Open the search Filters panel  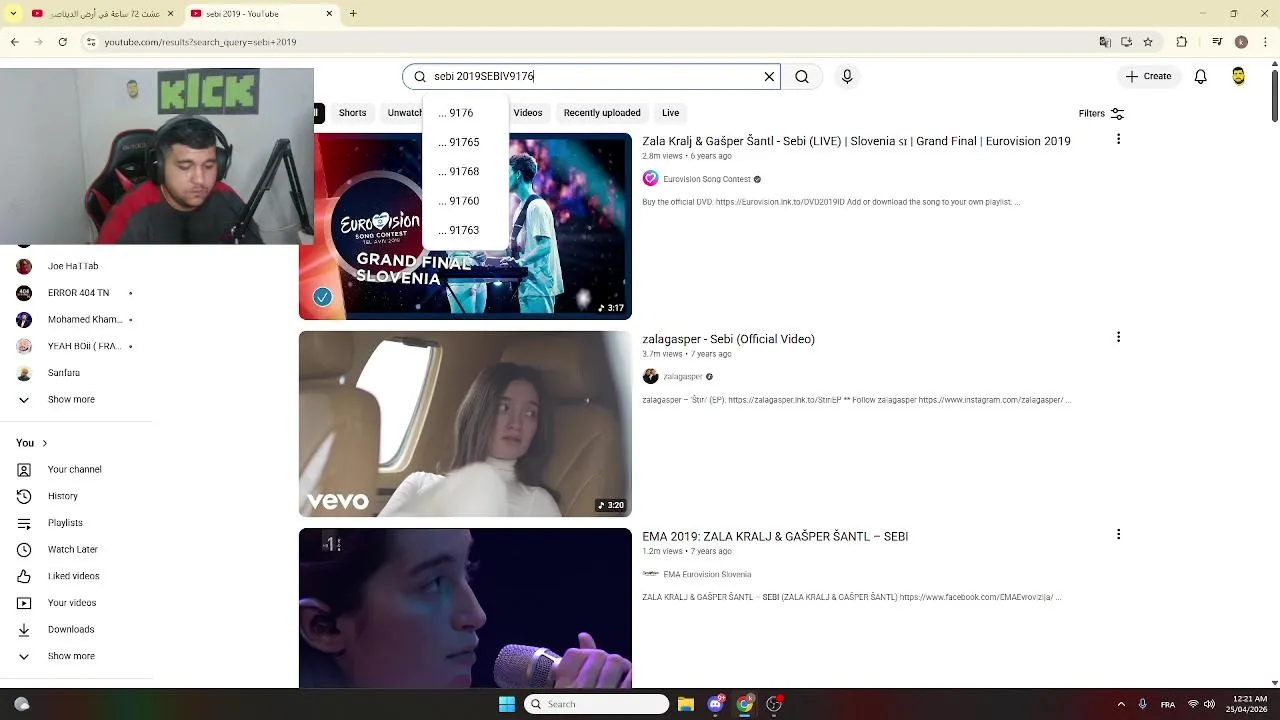[1101, 113]
